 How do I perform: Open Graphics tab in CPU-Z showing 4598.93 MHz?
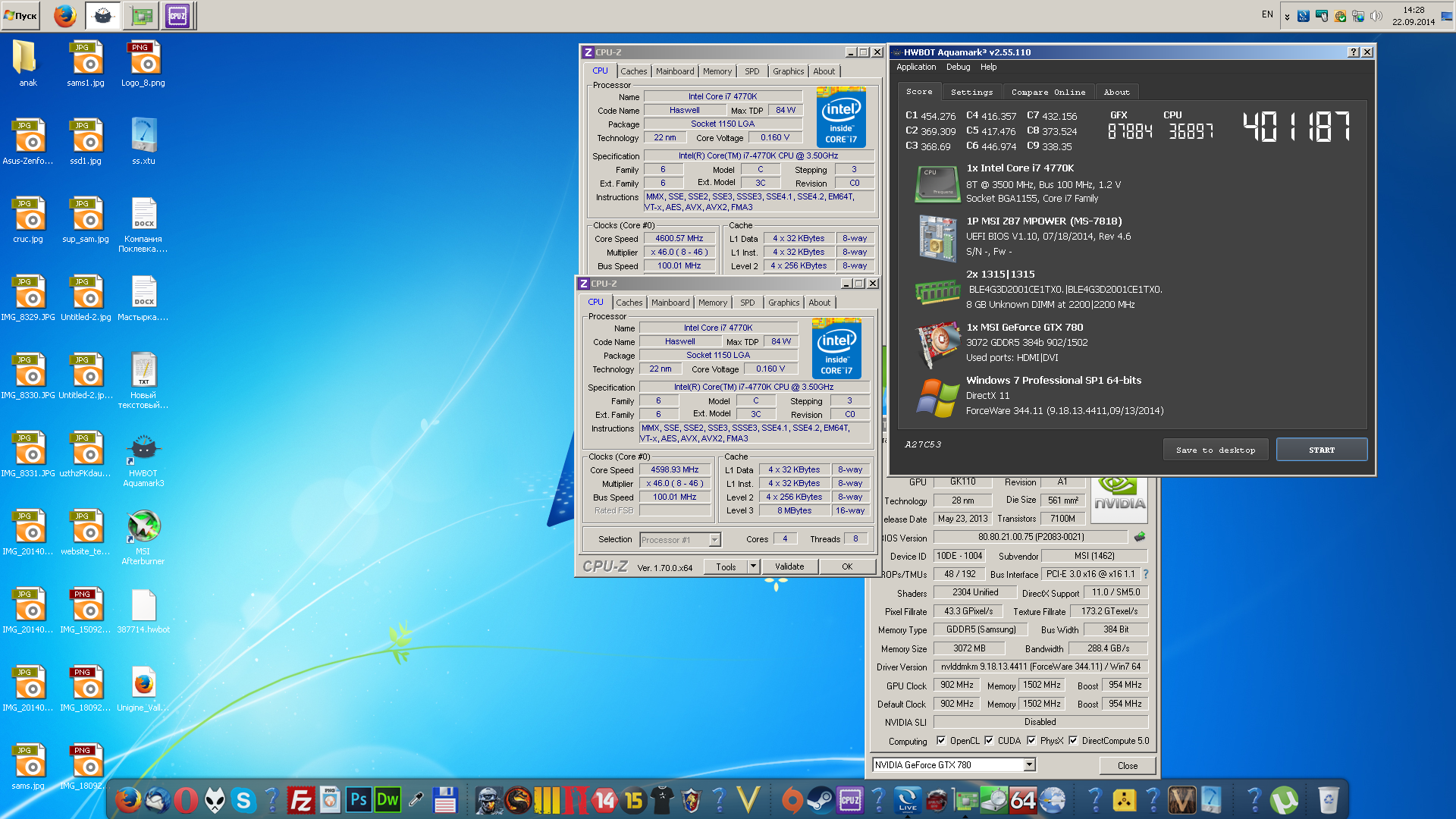click(783, 303)
